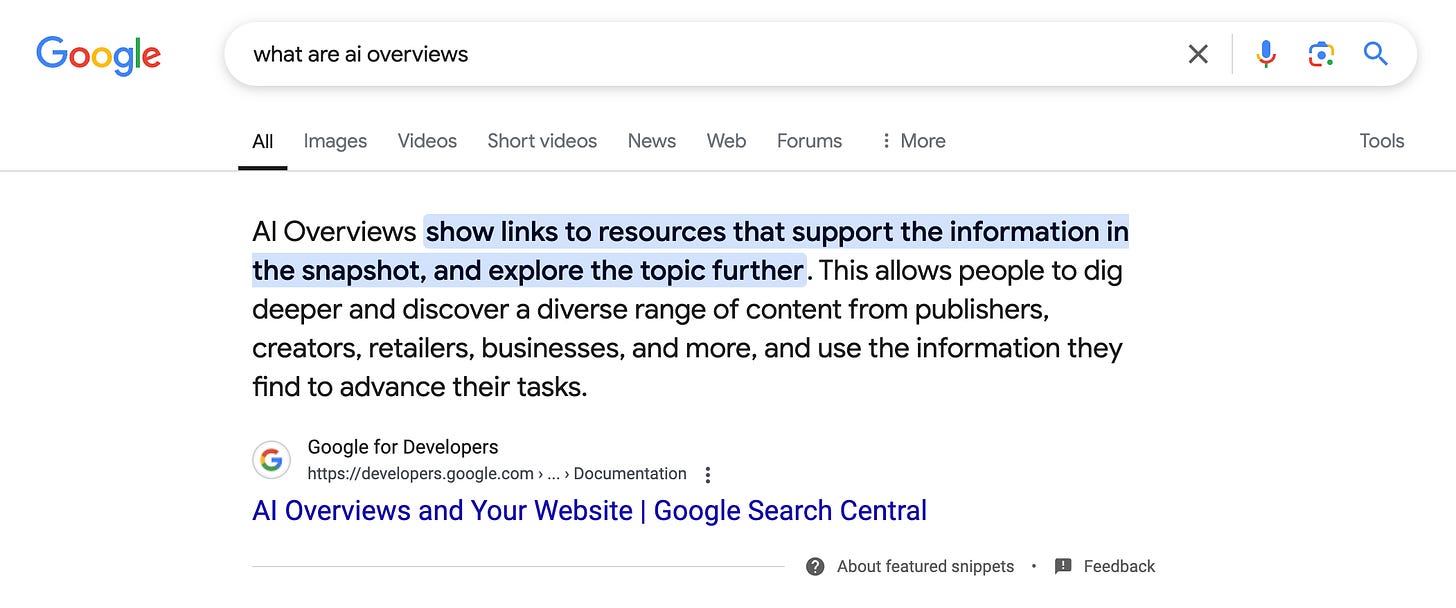Start voice search with microphone icon
This screenshot has width=1456, height=608.
tap(1266, 54)
